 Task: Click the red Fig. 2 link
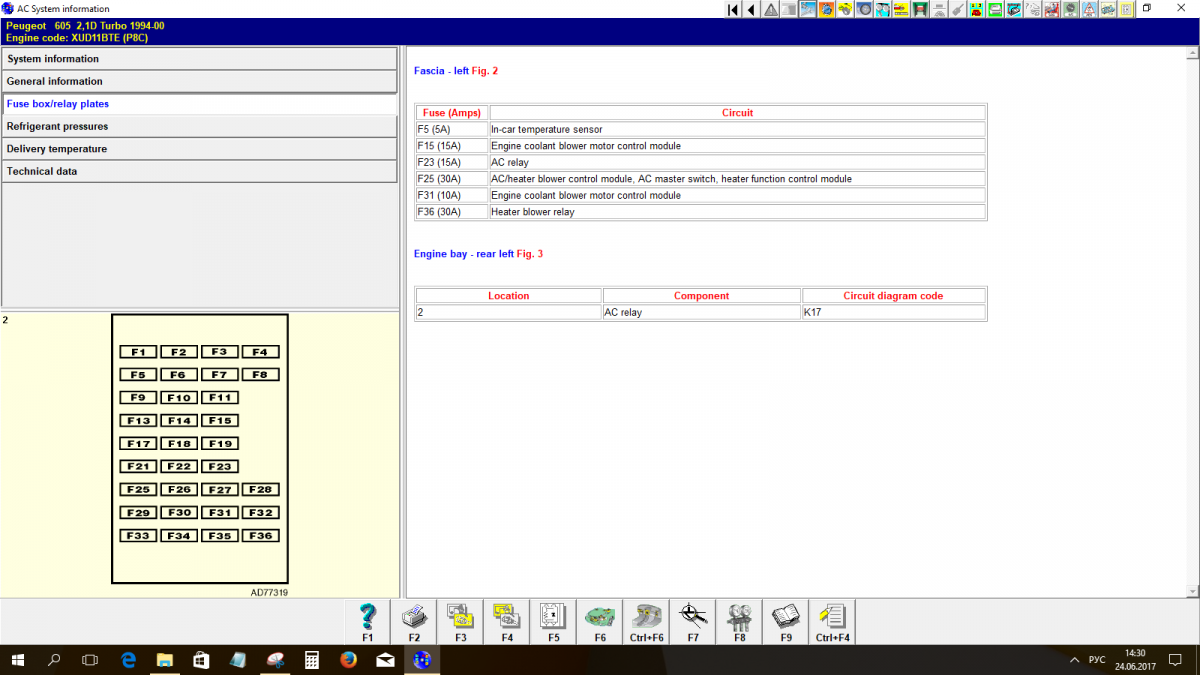[484, 71]
